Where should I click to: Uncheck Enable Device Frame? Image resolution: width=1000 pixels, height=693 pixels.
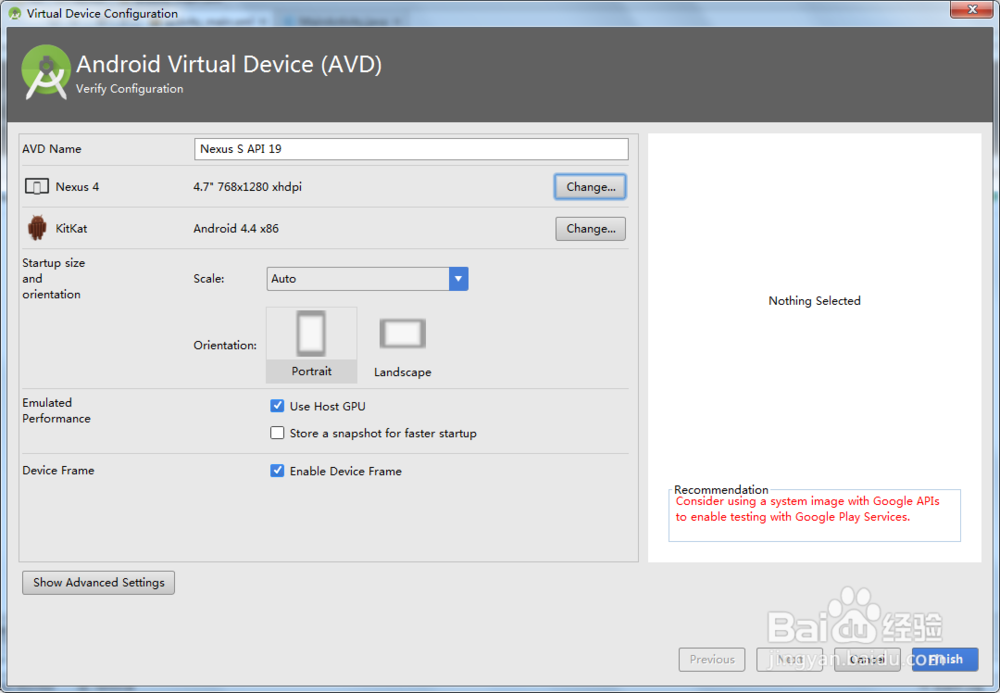[x=277, y=470]
